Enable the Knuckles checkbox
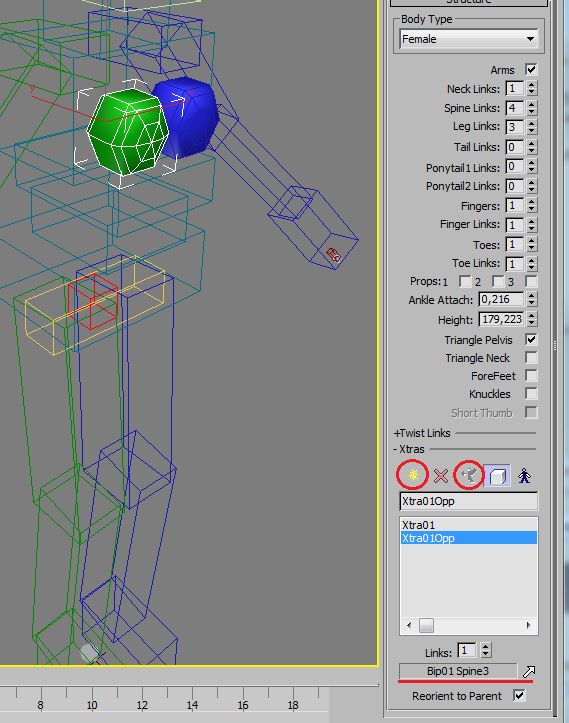Screen dimensions: 569x723 (x=531, y=394)
